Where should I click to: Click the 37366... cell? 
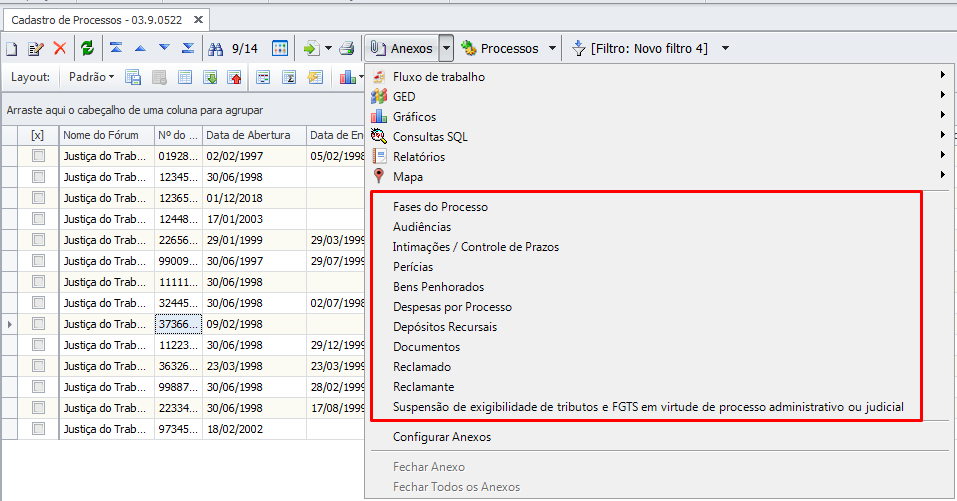[x=178, y=324]
